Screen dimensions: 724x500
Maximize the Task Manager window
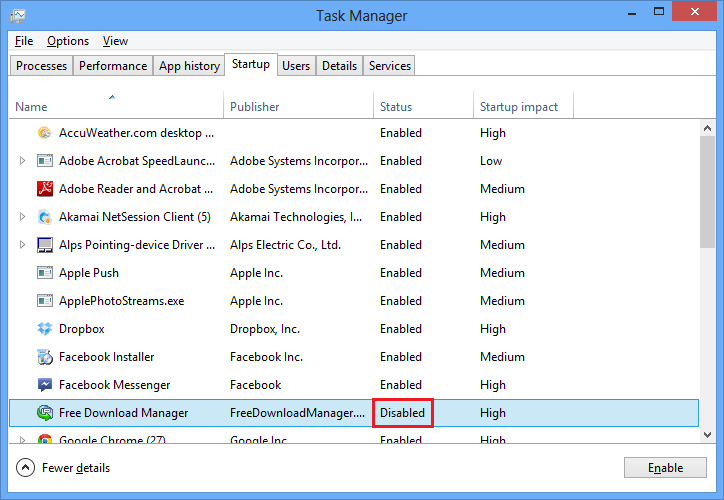(659, 12)
